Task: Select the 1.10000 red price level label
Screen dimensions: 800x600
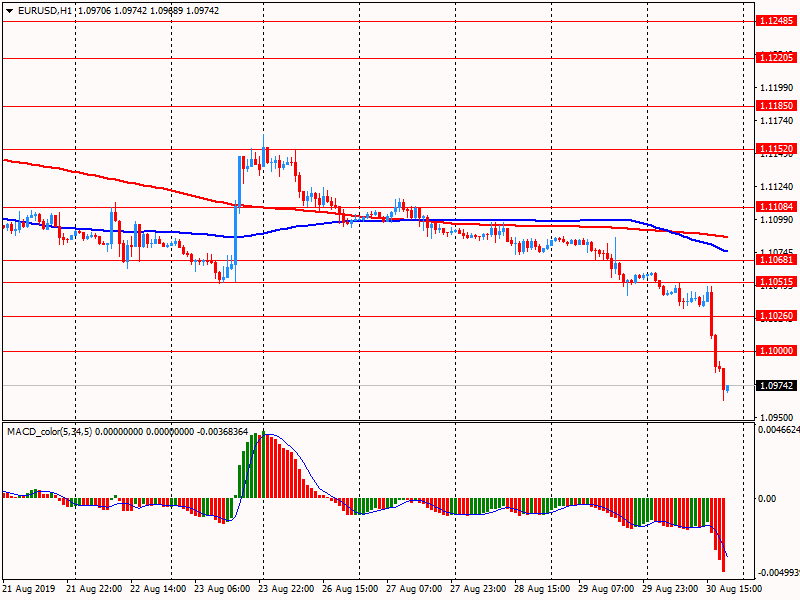Action: [776, 351]
